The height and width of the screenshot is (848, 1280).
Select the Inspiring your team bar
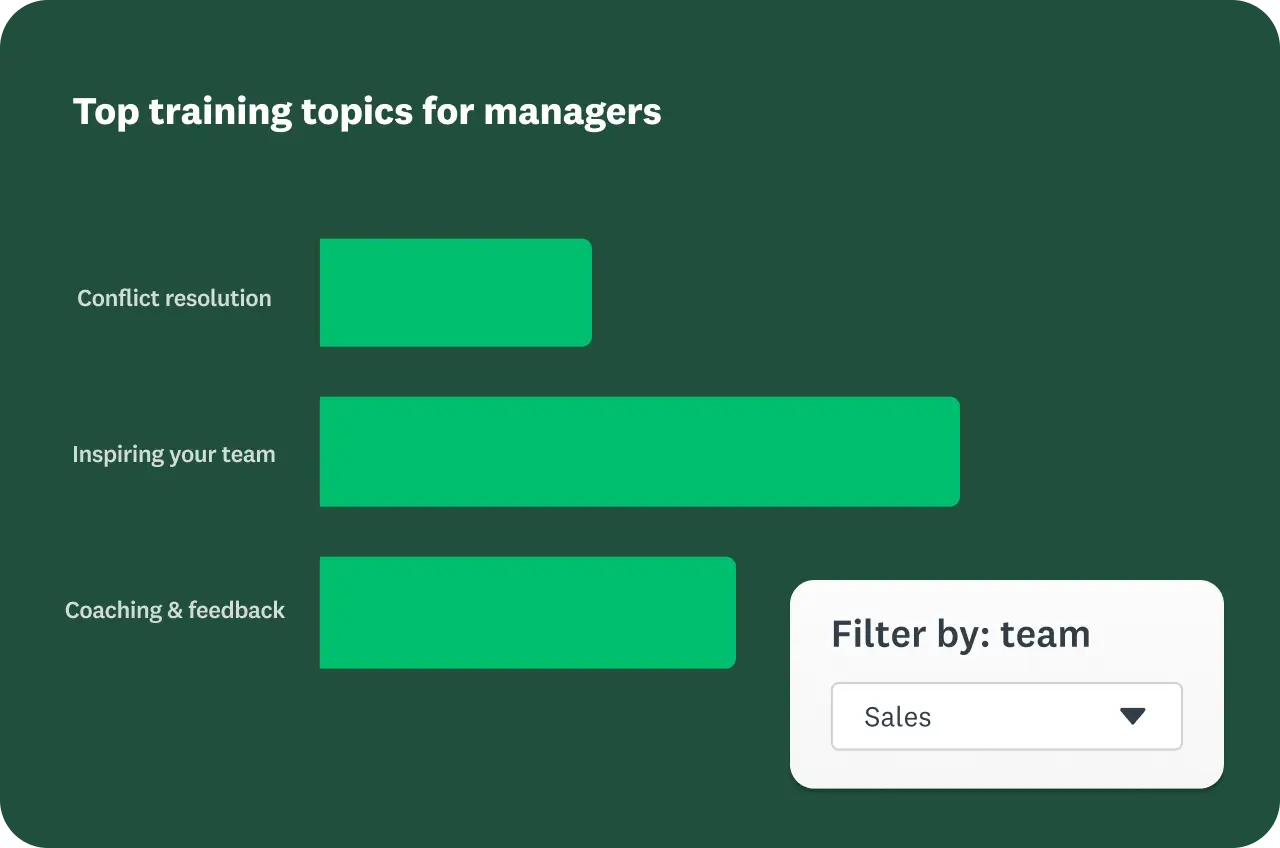tap(639, 452)
